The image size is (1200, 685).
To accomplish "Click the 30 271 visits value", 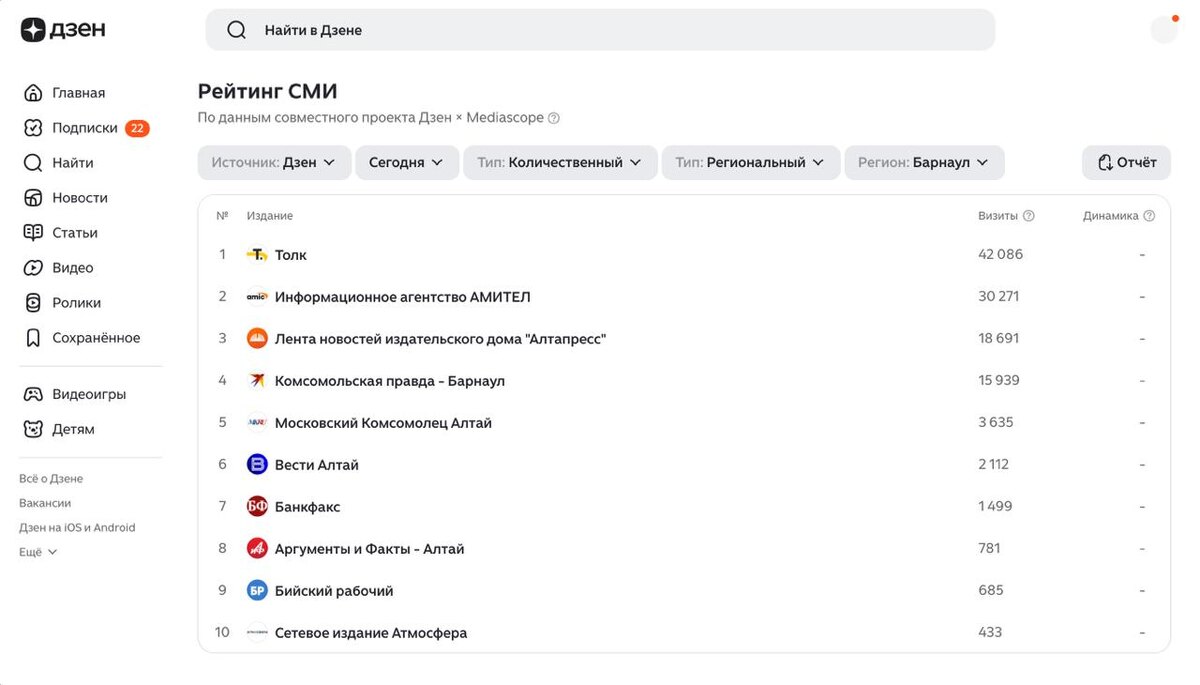I will click(999, 296).
